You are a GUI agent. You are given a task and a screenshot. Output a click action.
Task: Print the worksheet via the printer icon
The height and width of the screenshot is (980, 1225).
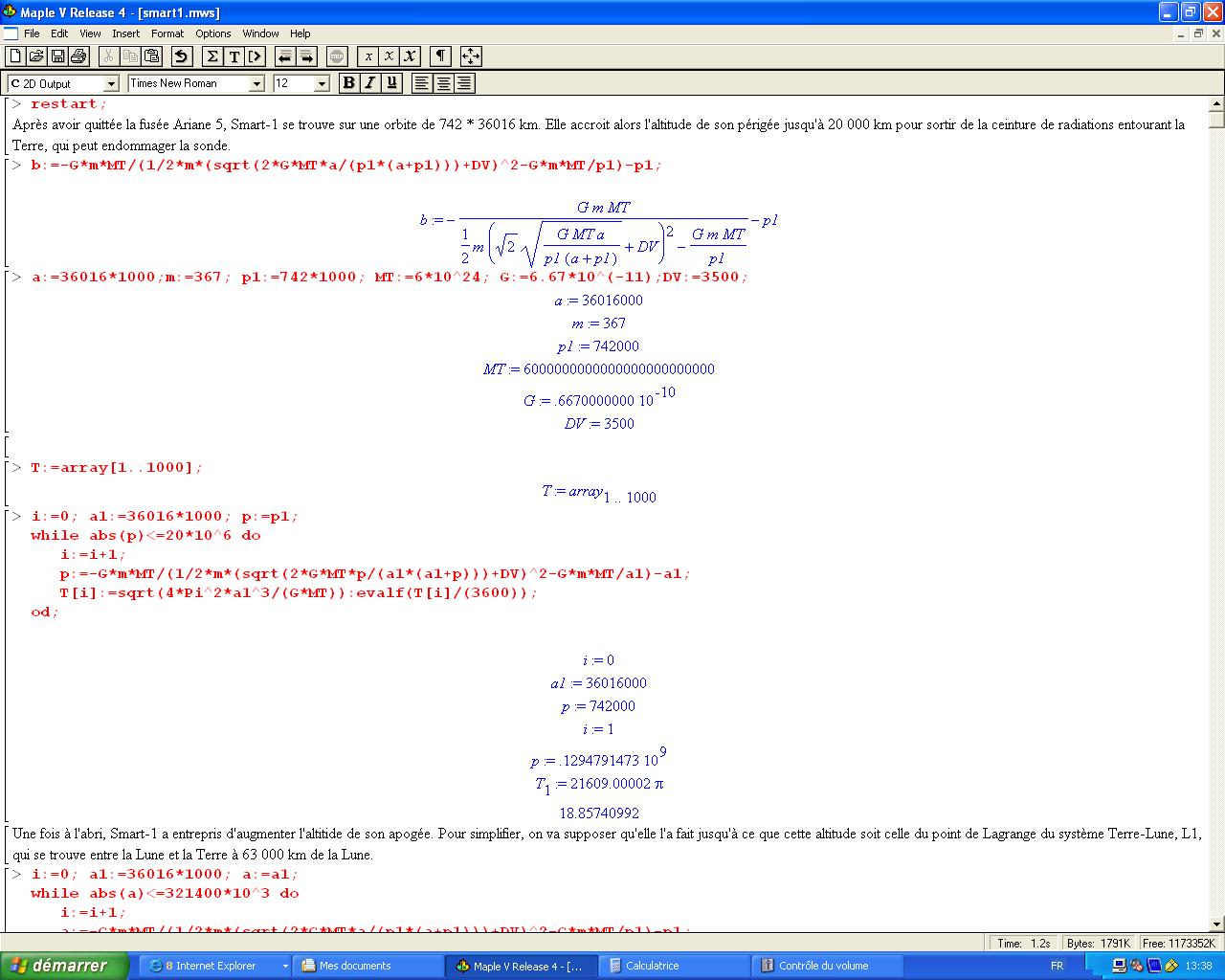click(x=78, y=56)
